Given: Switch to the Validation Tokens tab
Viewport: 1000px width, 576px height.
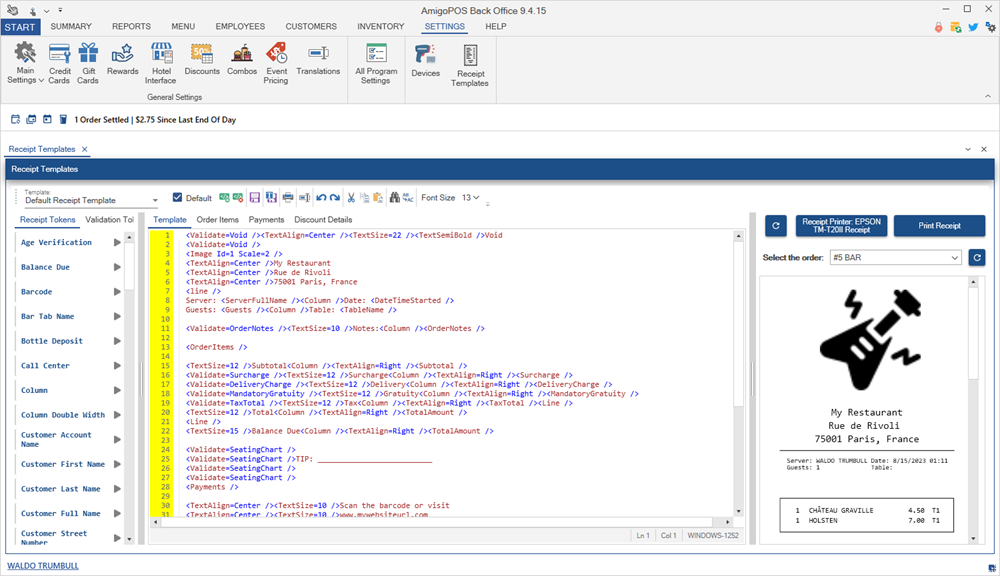Looking at the screenshot, I should [110, 219].
